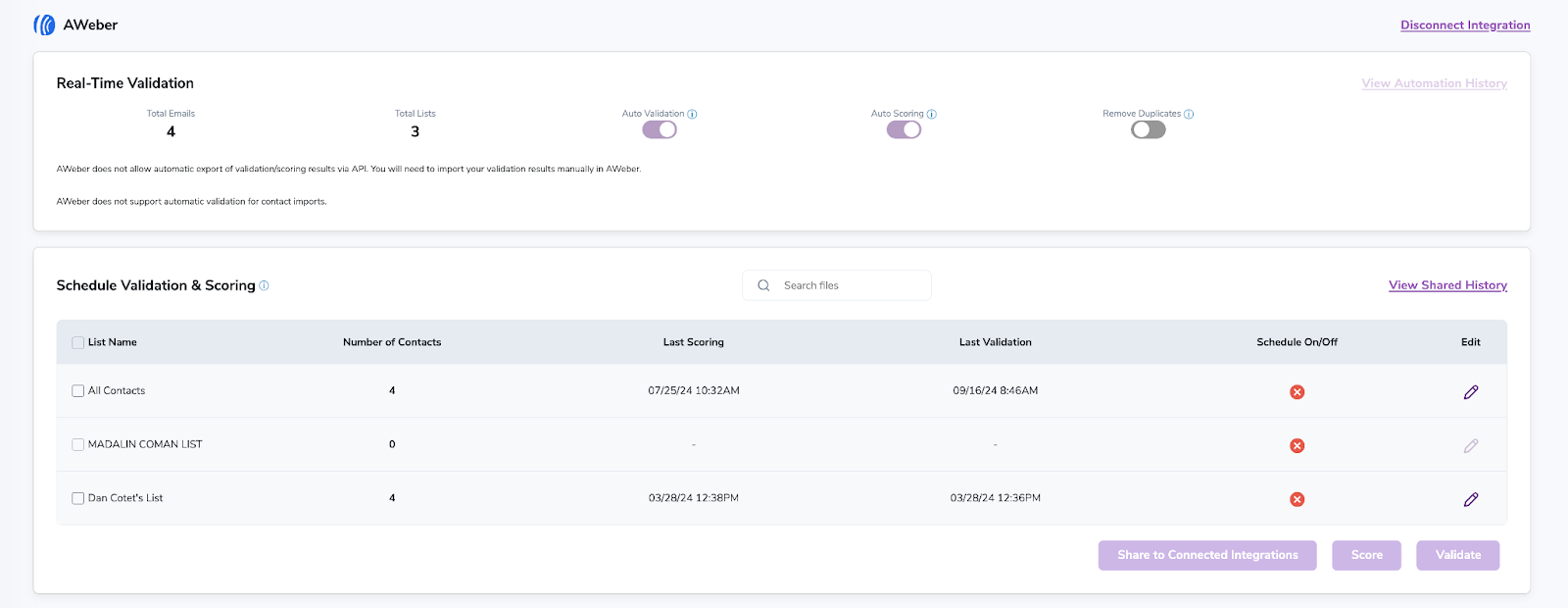Click pencil icon for MADALIN COMAN LIST
This screenshot has width=1568, height=608.
1471,445
